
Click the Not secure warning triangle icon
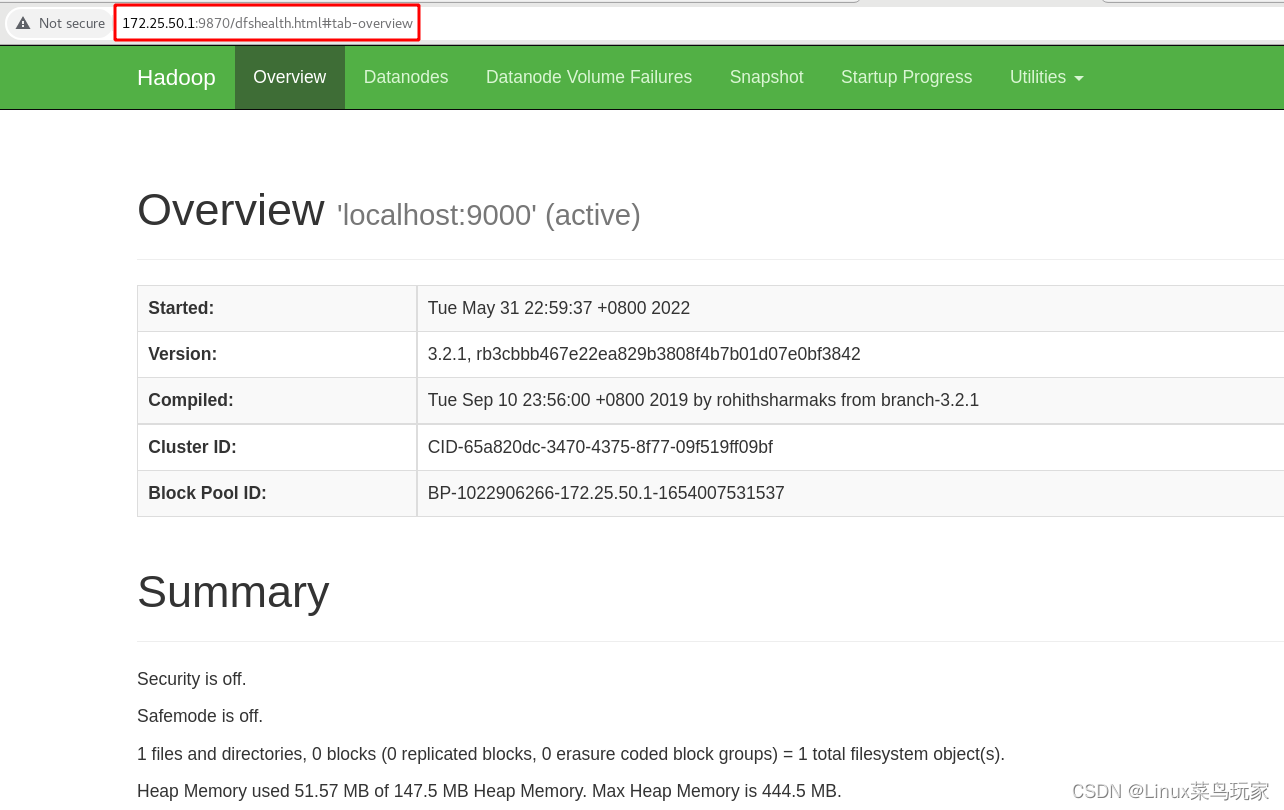point(23,23)
